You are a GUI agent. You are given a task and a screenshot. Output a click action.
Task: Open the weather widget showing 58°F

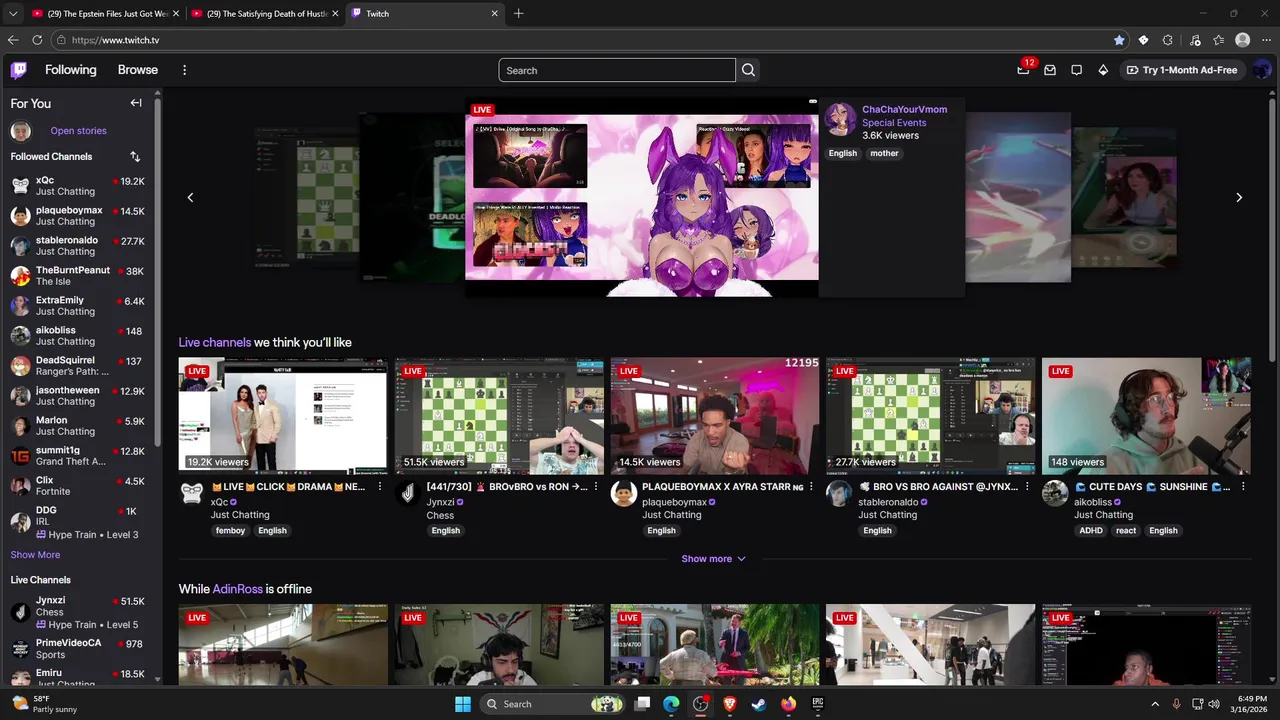click(45, 704)
